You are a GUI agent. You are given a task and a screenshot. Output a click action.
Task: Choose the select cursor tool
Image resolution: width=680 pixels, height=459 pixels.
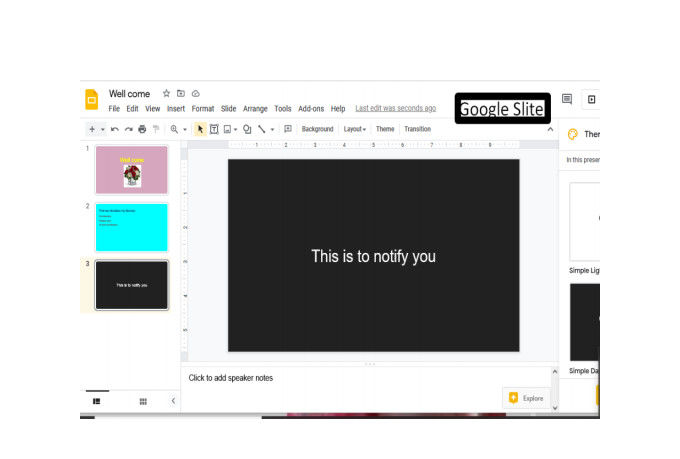(200, 129)
